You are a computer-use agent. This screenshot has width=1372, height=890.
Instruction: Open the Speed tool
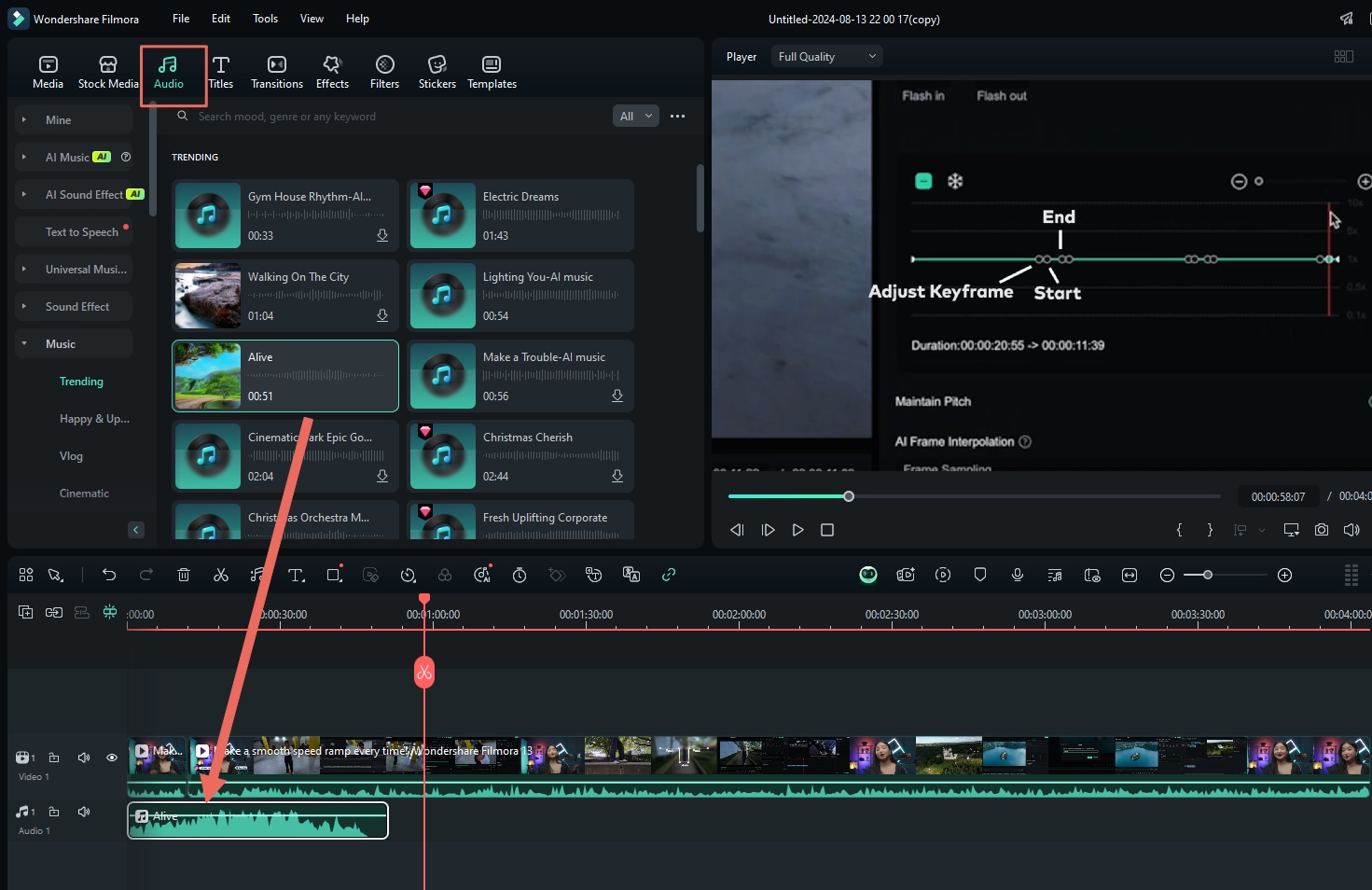tap(408, 576)
